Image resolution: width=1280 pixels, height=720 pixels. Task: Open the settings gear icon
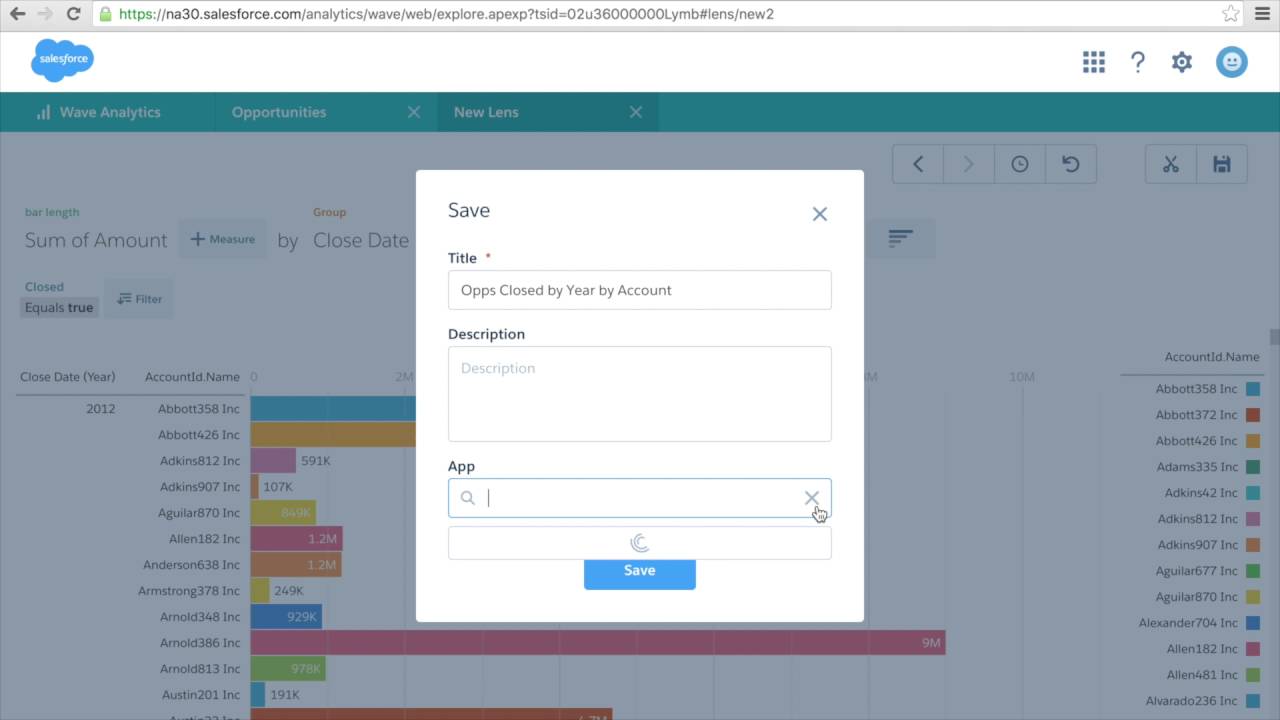pos(1182,62)
